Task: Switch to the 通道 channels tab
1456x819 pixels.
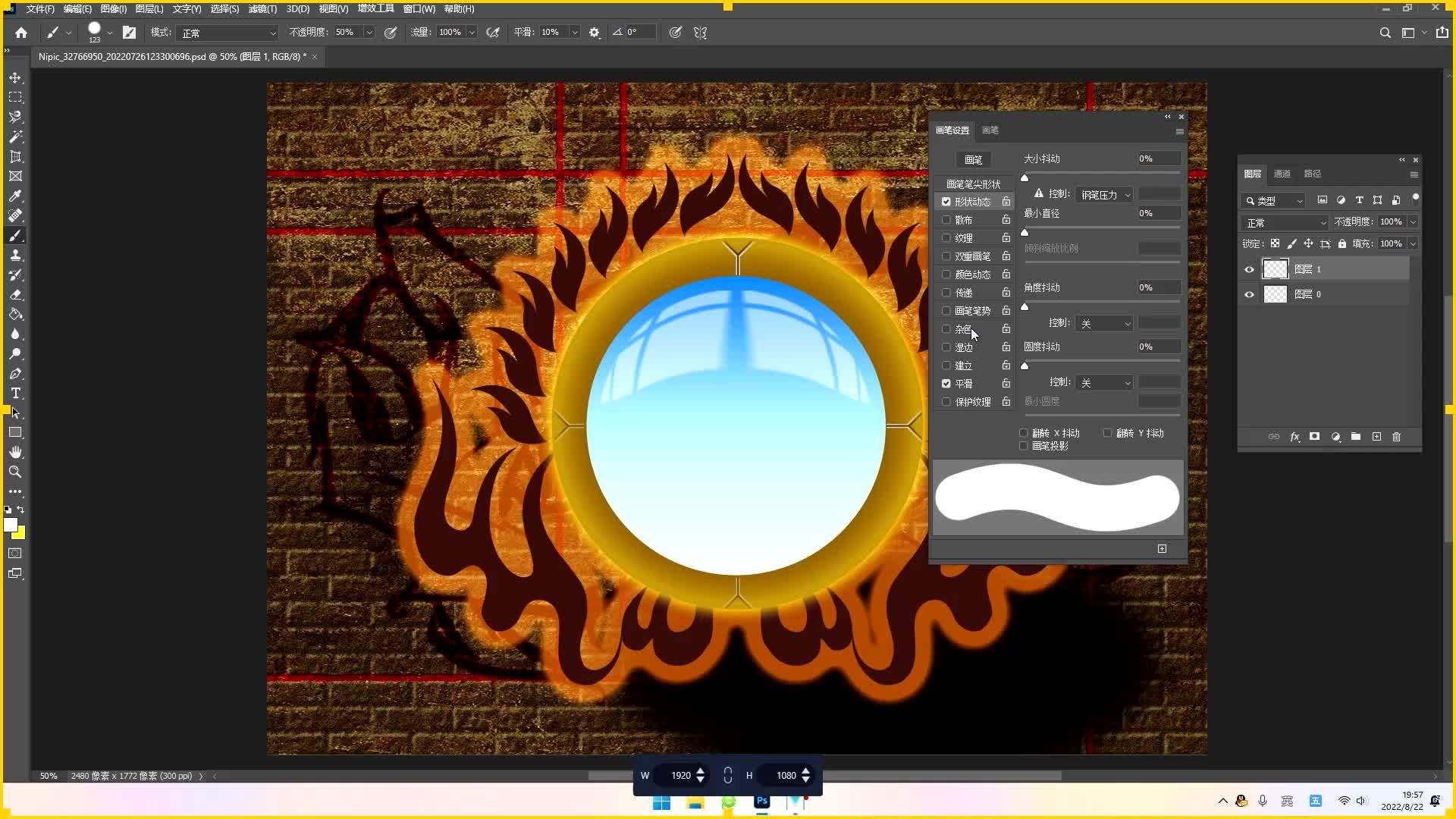Action: [x=1282, y=174]
